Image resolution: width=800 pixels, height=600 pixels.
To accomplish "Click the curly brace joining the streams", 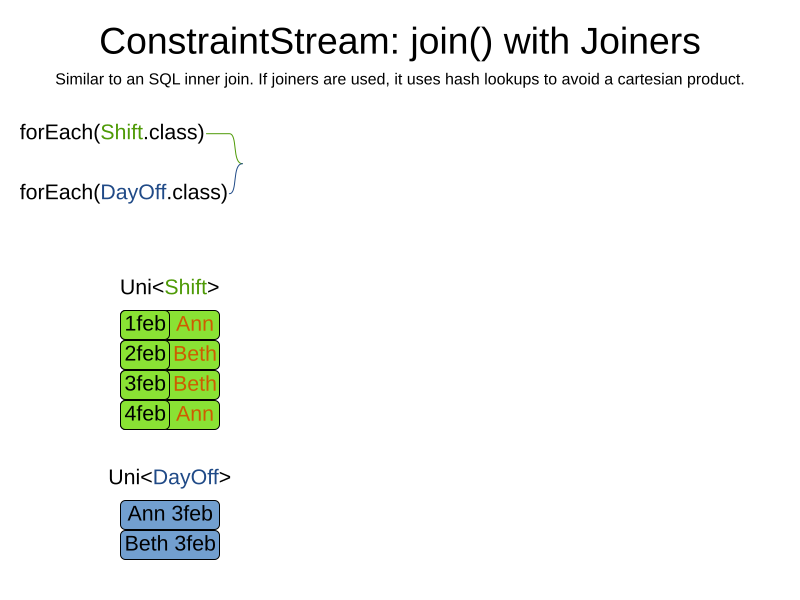I will click(237, 162).
